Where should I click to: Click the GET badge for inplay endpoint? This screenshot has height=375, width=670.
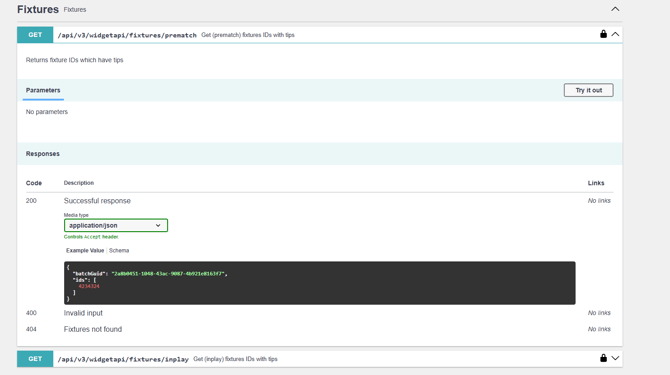(x=35, y=359)
